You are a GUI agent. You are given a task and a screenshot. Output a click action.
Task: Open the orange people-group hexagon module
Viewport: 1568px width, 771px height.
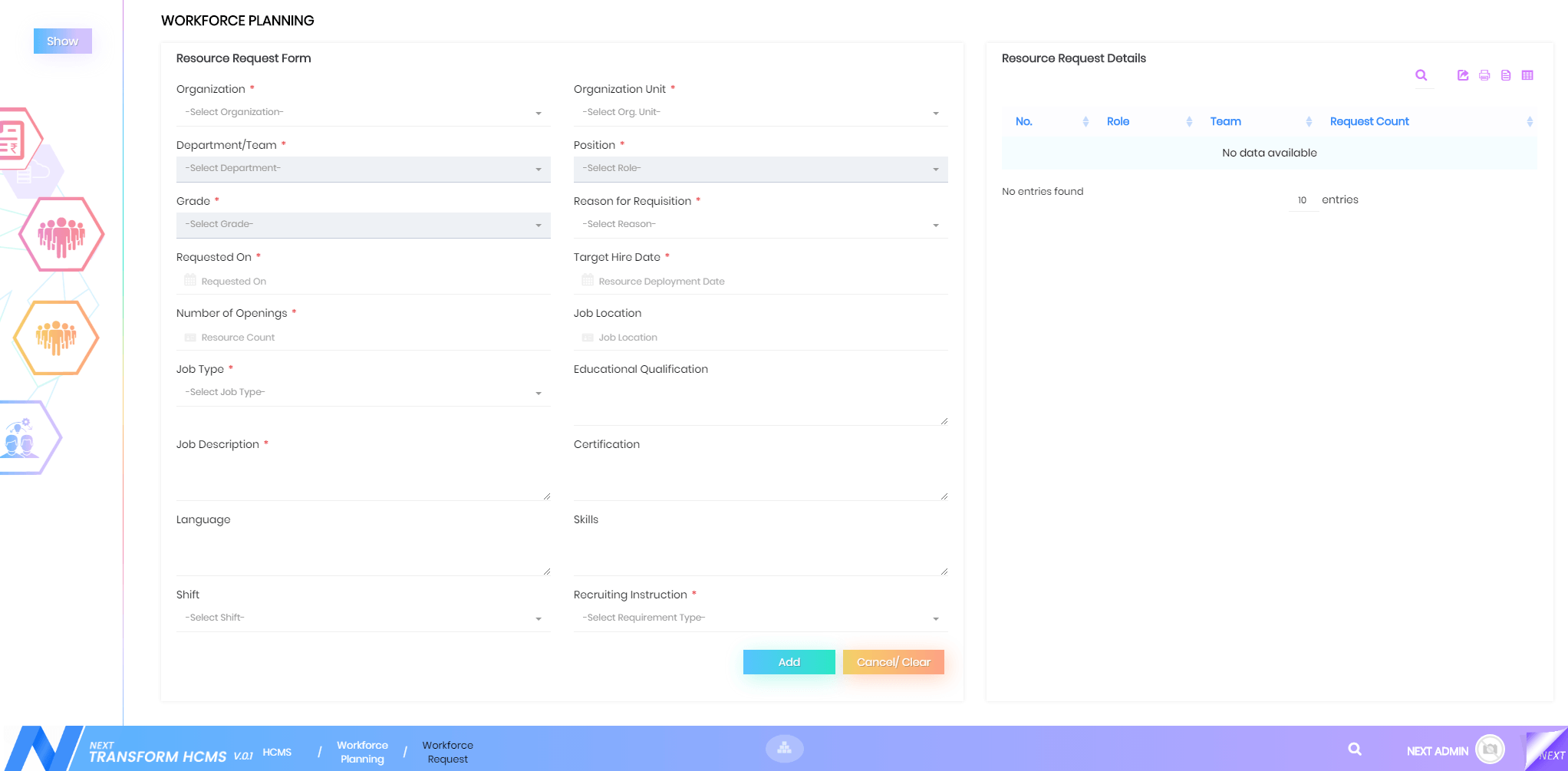56,338
